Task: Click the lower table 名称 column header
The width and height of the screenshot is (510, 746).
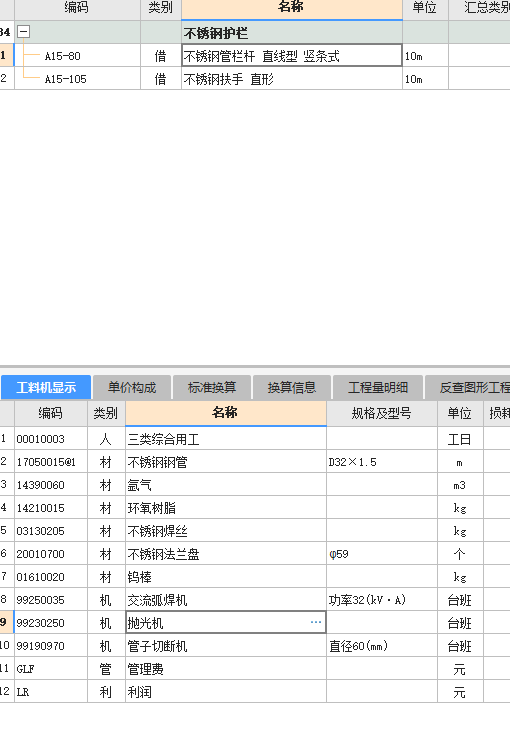Action: coord(226,412)
